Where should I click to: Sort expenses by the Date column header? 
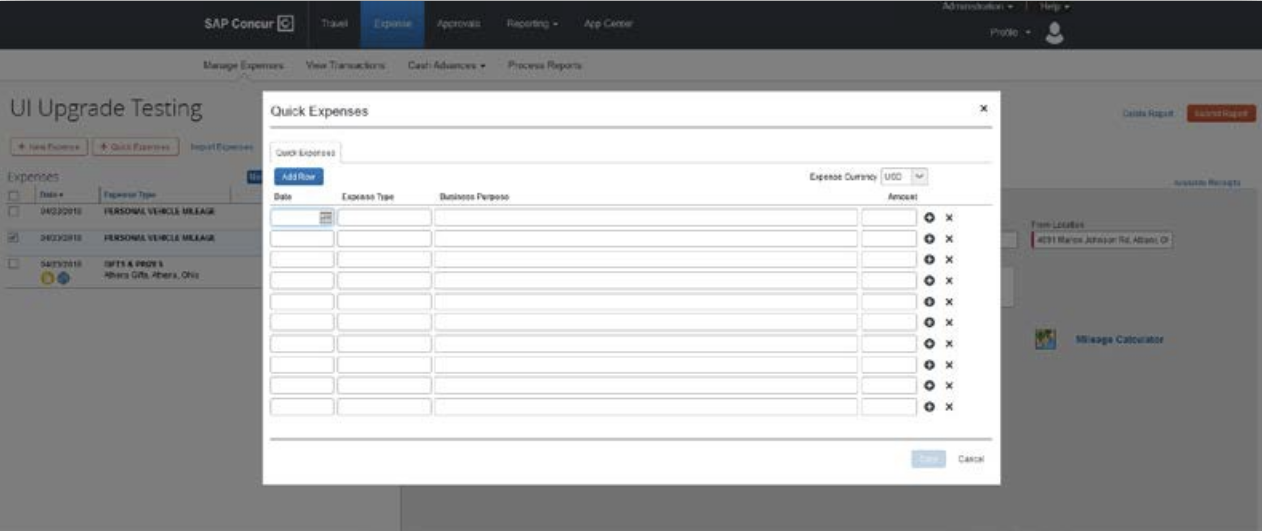[51, 194]
